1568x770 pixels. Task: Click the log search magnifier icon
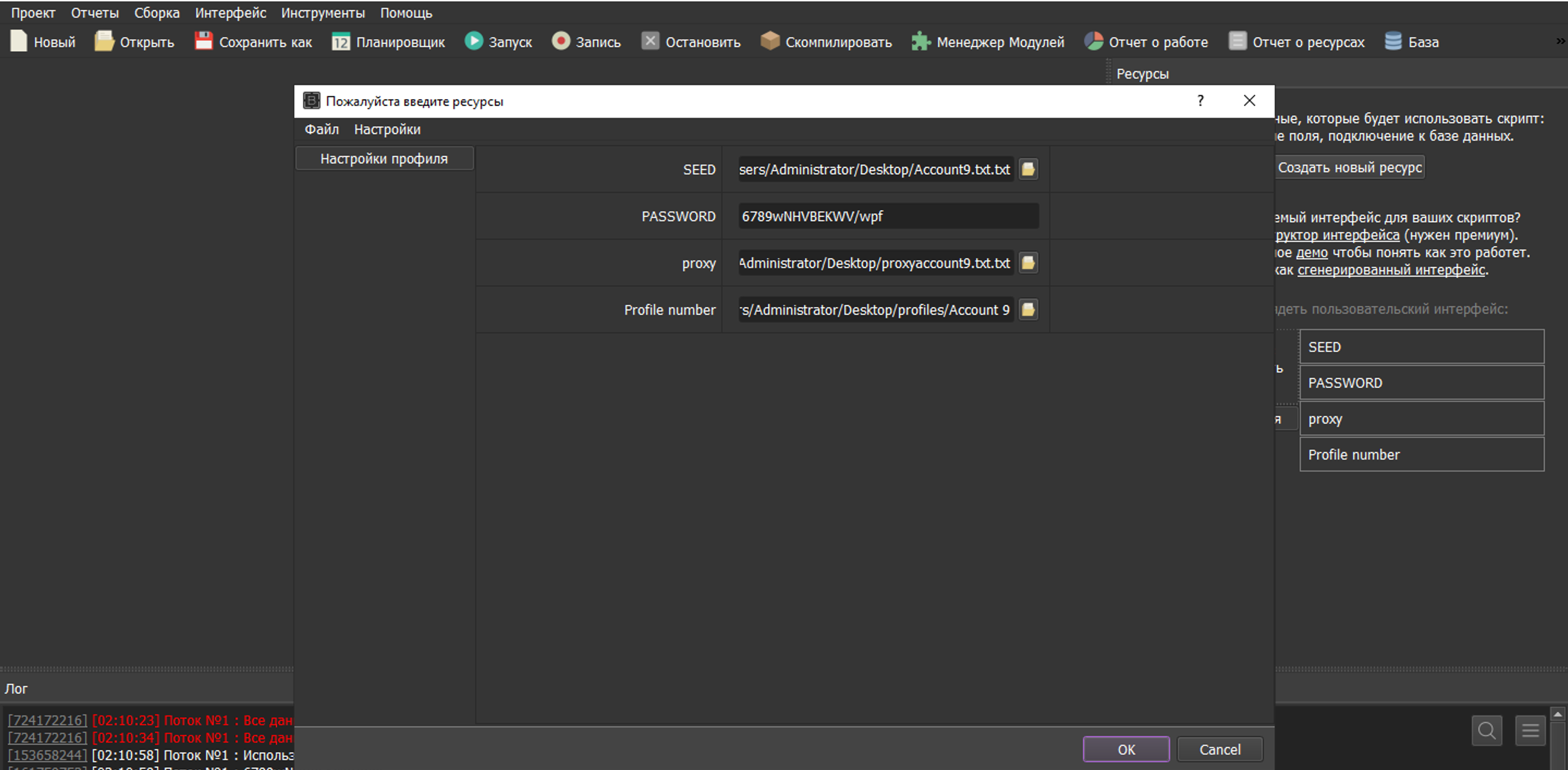(1486, 730)
